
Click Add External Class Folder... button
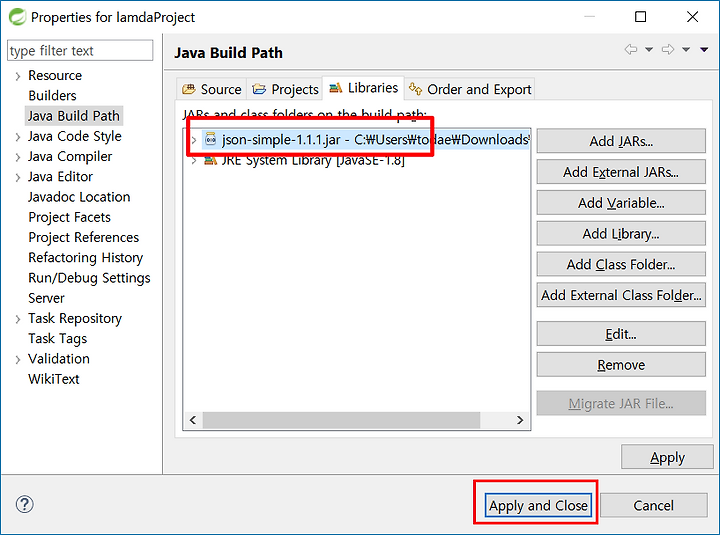pyautogui.click(x=621, y=295)
